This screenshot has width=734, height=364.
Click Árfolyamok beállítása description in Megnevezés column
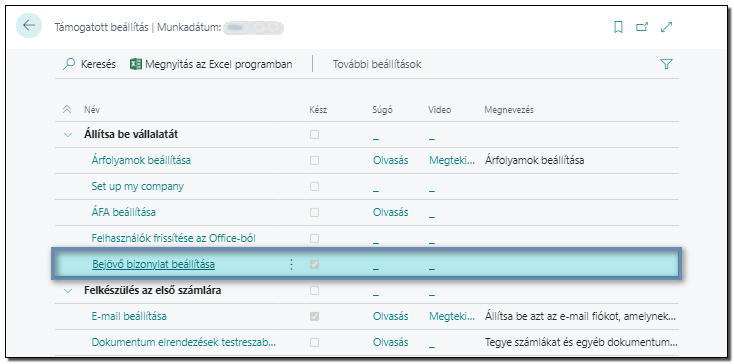point(535,160)
